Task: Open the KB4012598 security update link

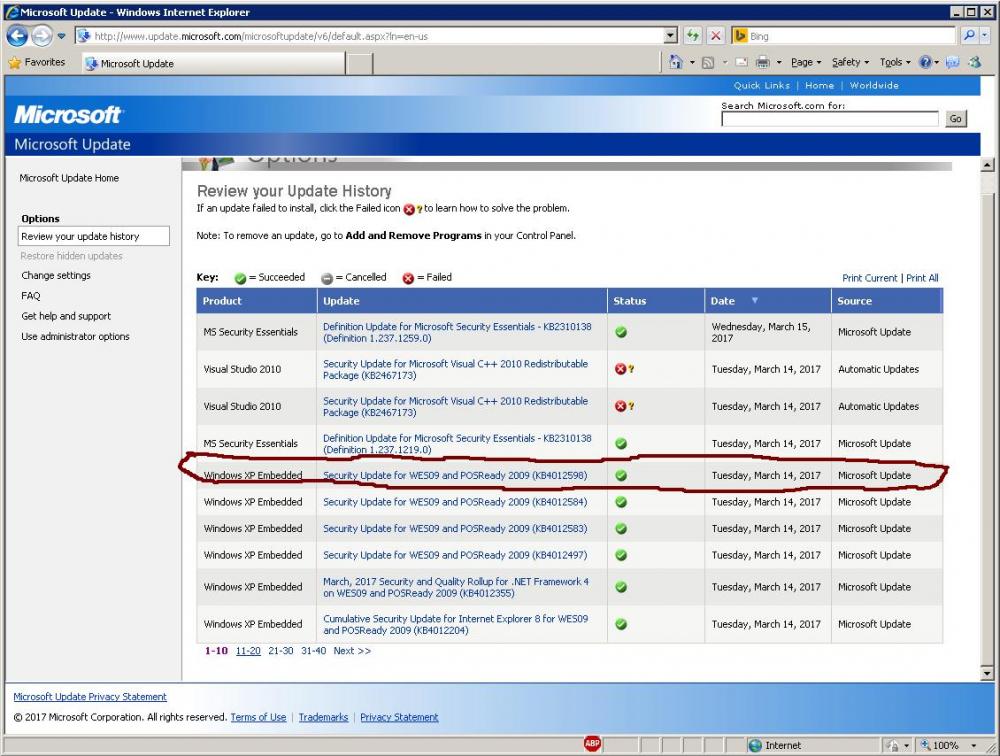Action: (455, 476)
